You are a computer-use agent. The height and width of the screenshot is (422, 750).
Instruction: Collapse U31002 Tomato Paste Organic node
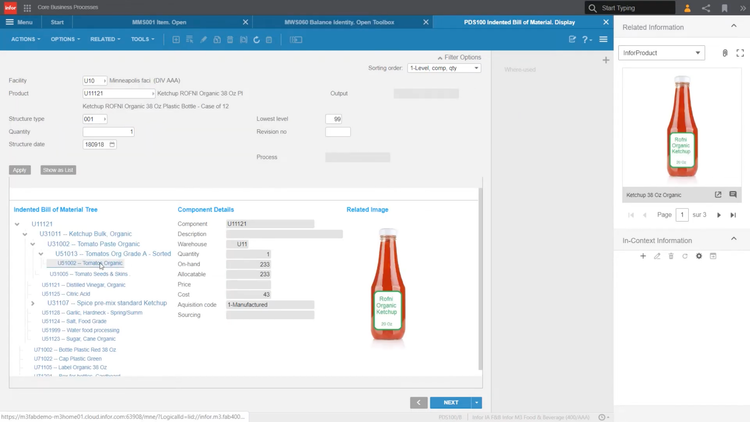coord(33,244)
